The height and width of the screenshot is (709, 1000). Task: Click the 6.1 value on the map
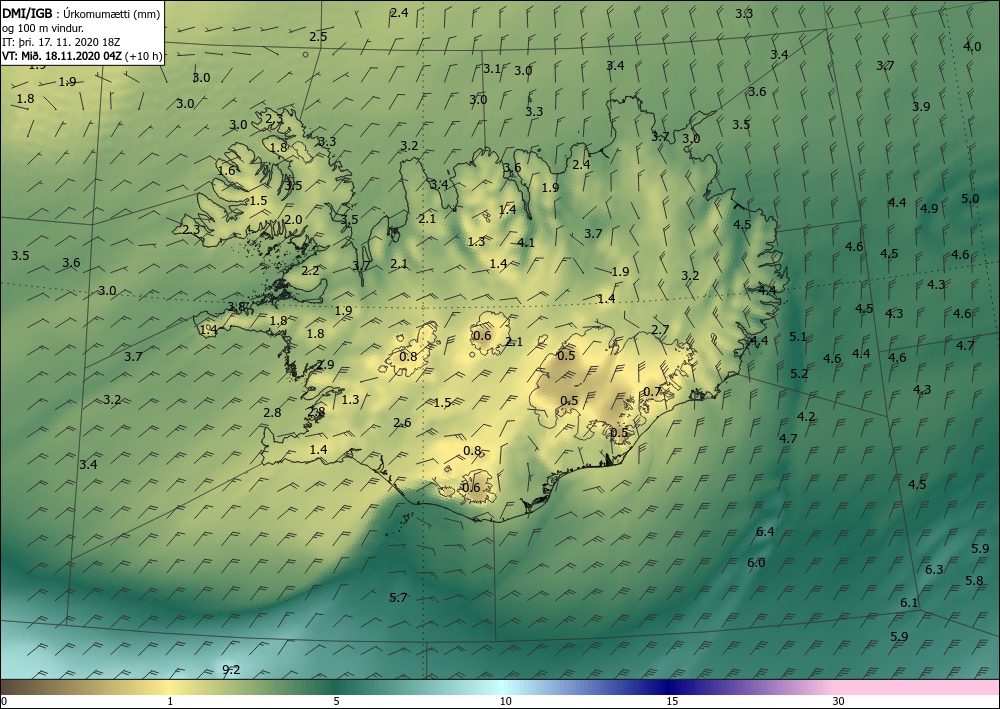tap(909, 603)
